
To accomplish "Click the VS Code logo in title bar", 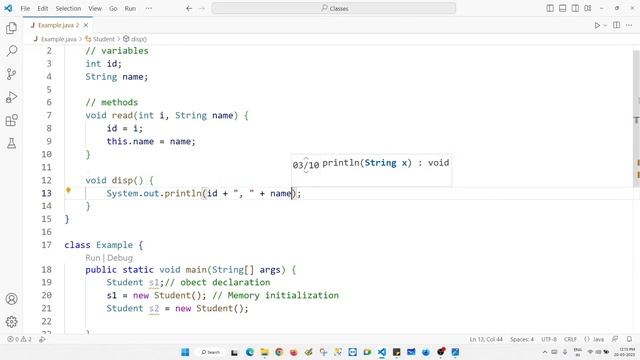I will [x=8, y=8].
